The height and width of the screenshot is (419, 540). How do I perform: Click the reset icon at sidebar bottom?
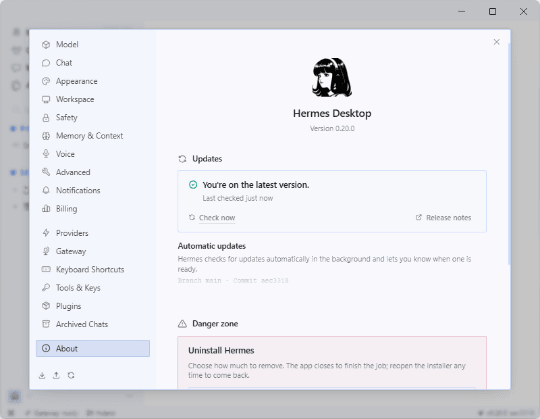pyautogui.click(x=71, y=375)
